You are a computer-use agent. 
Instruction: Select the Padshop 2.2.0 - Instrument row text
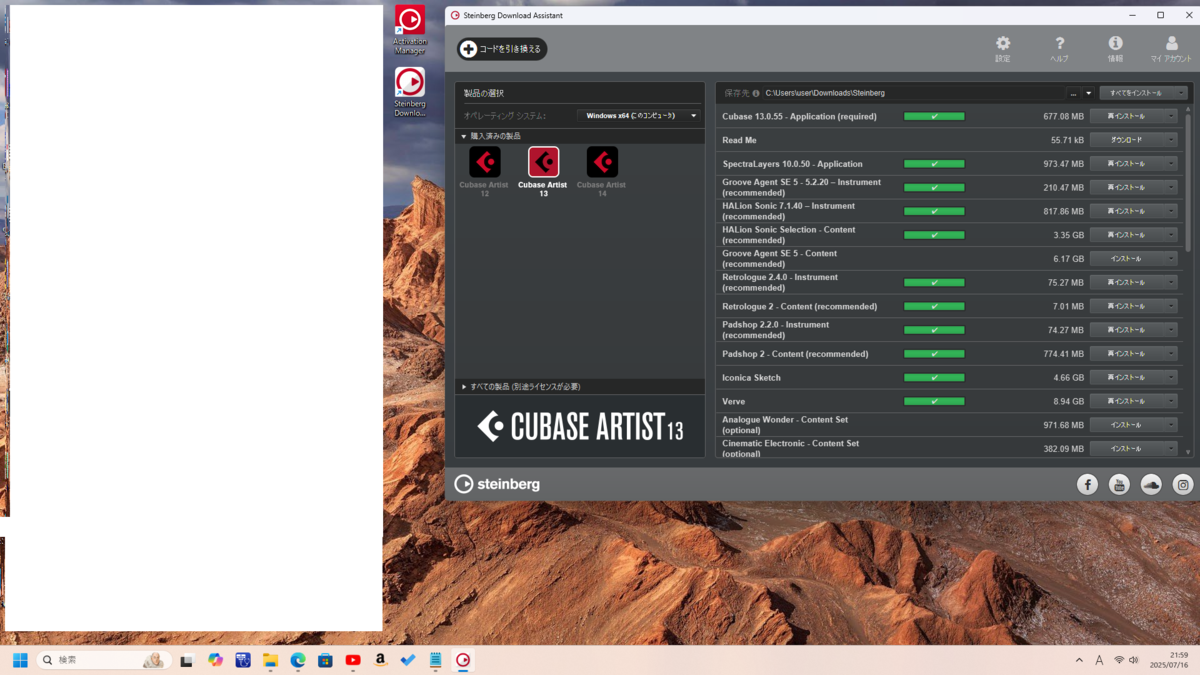point(775,330)
